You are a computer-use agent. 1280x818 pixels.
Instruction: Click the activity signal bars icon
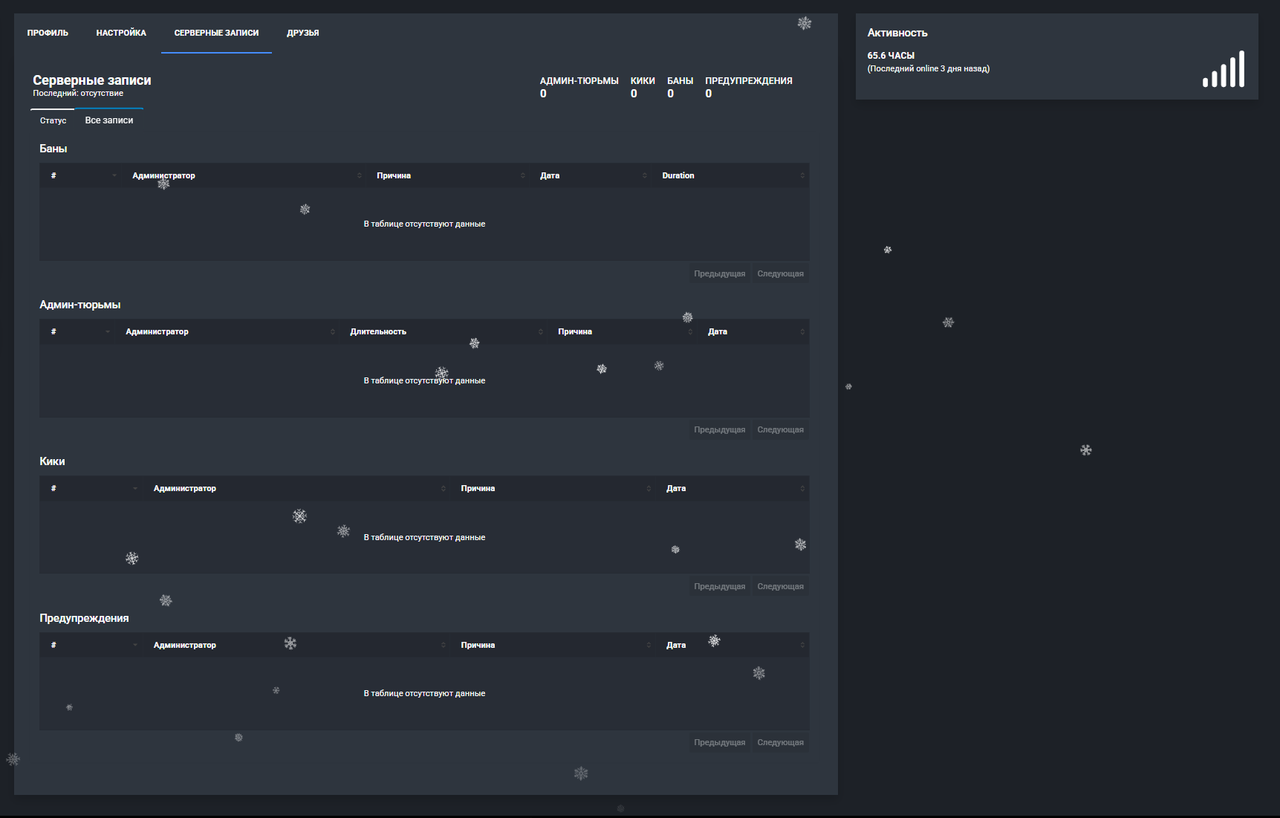pos(1223,69)
